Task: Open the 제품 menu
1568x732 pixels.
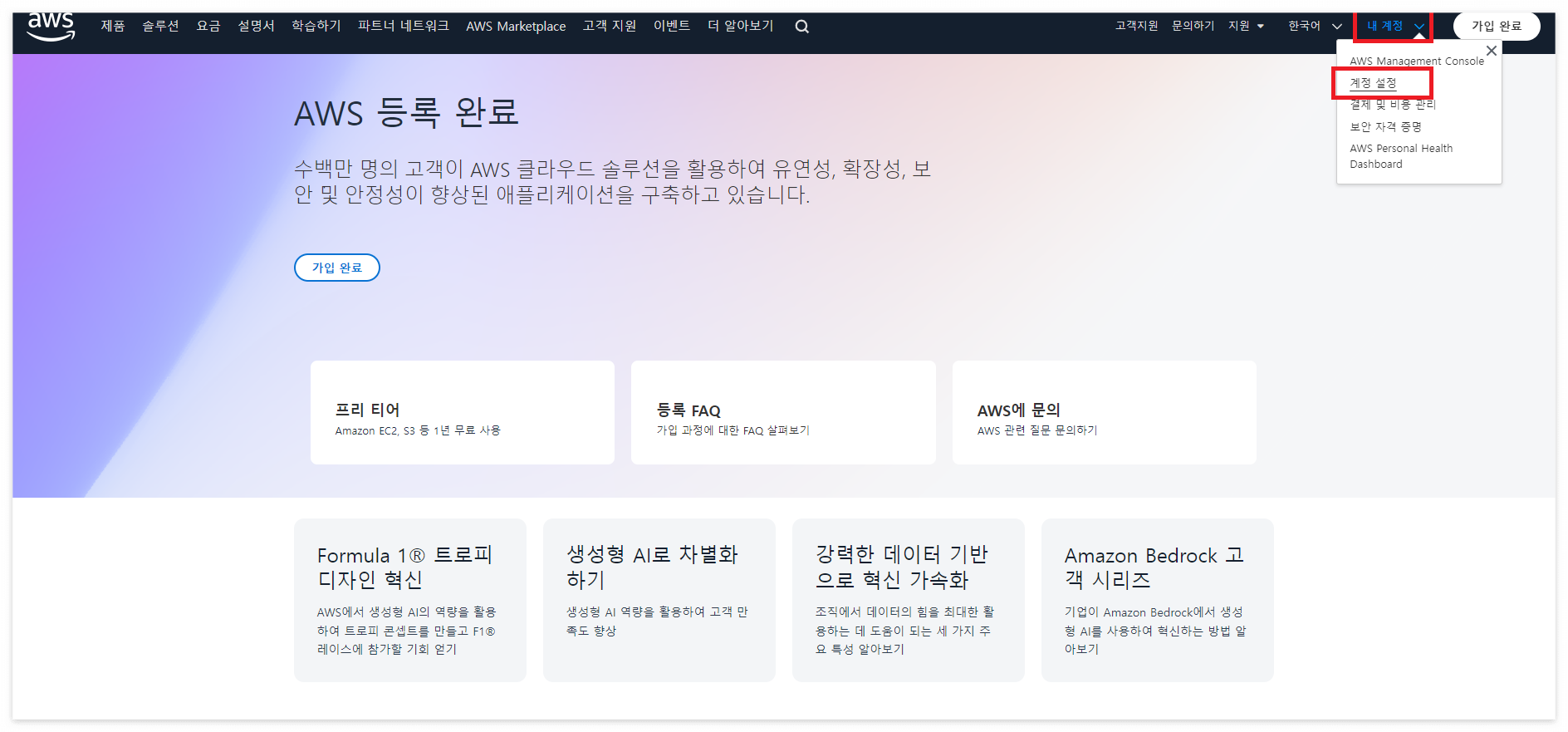Action: [113, 26]
